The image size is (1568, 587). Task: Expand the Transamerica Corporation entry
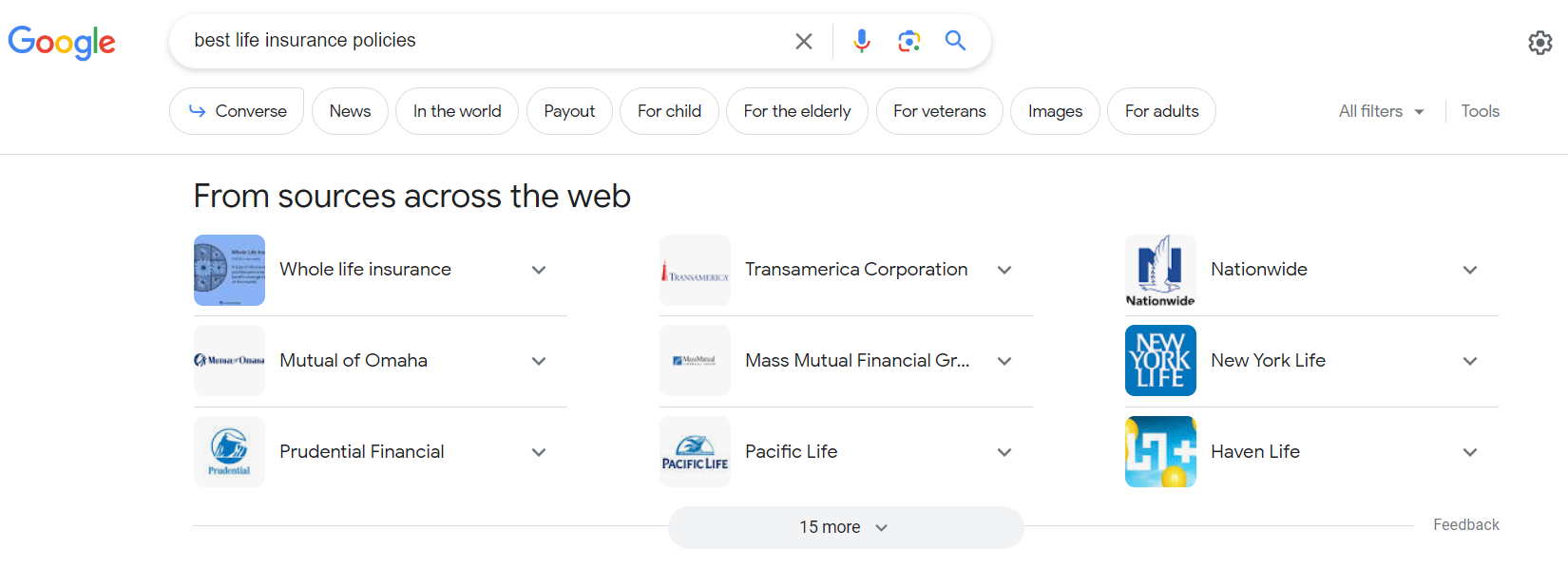(x=1004, y=270)
